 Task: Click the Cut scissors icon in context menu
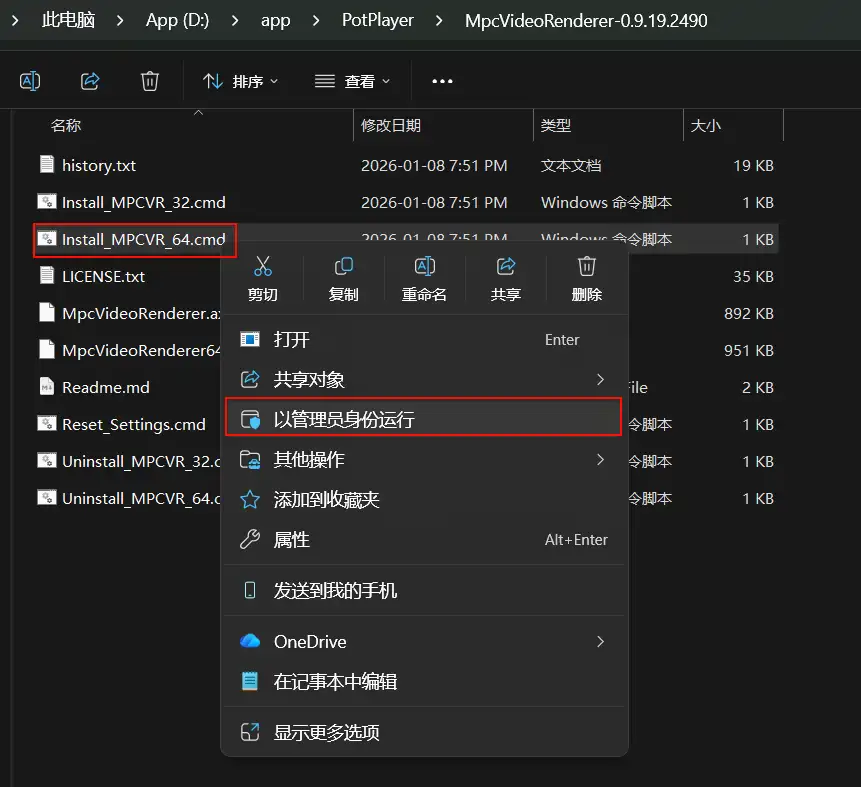pos(262,267)
